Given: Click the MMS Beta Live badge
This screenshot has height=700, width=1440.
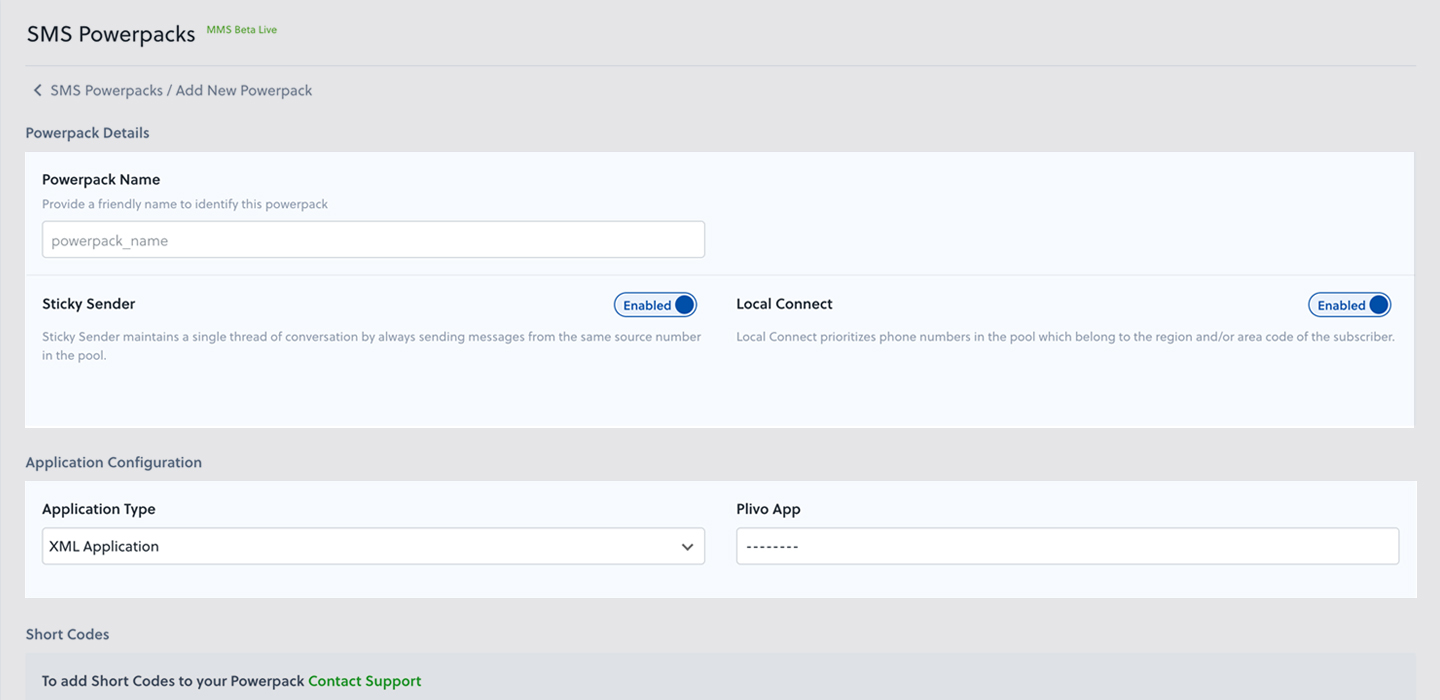Looking at the screenshot, I should pyautogui.click(x=241, y=30).
